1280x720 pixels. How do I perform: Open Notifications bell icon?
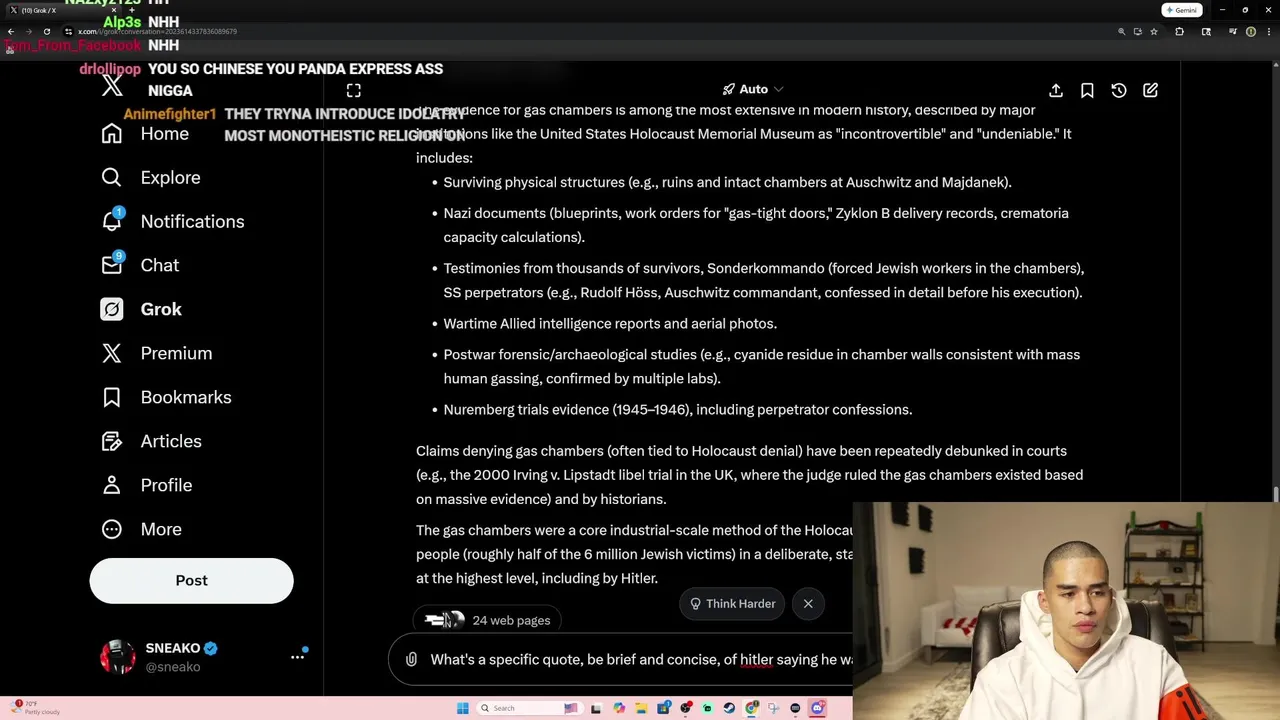coord(112,220)
